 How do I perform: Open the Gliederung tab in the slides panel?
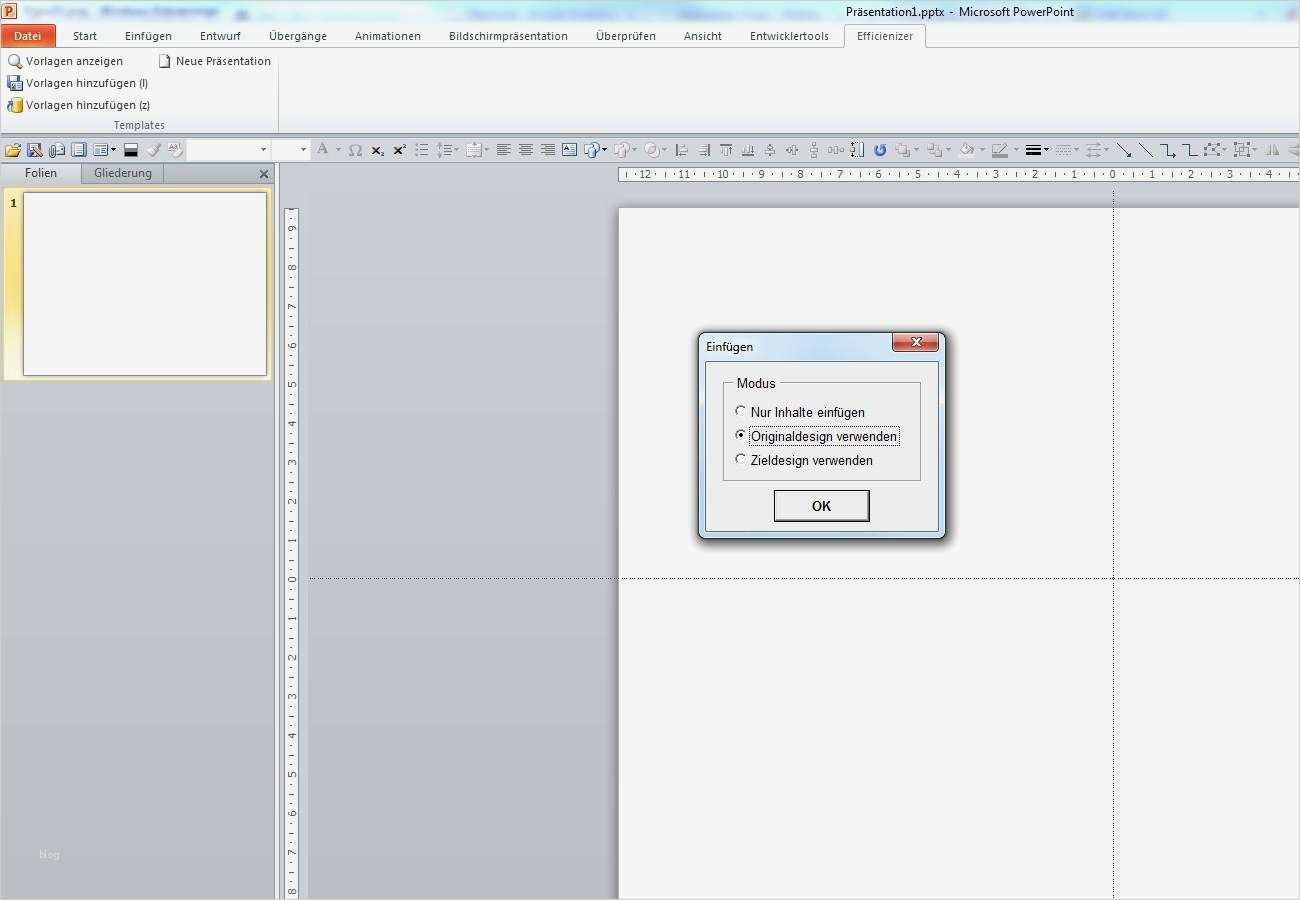pyautogui.click(x=121, y=173)
